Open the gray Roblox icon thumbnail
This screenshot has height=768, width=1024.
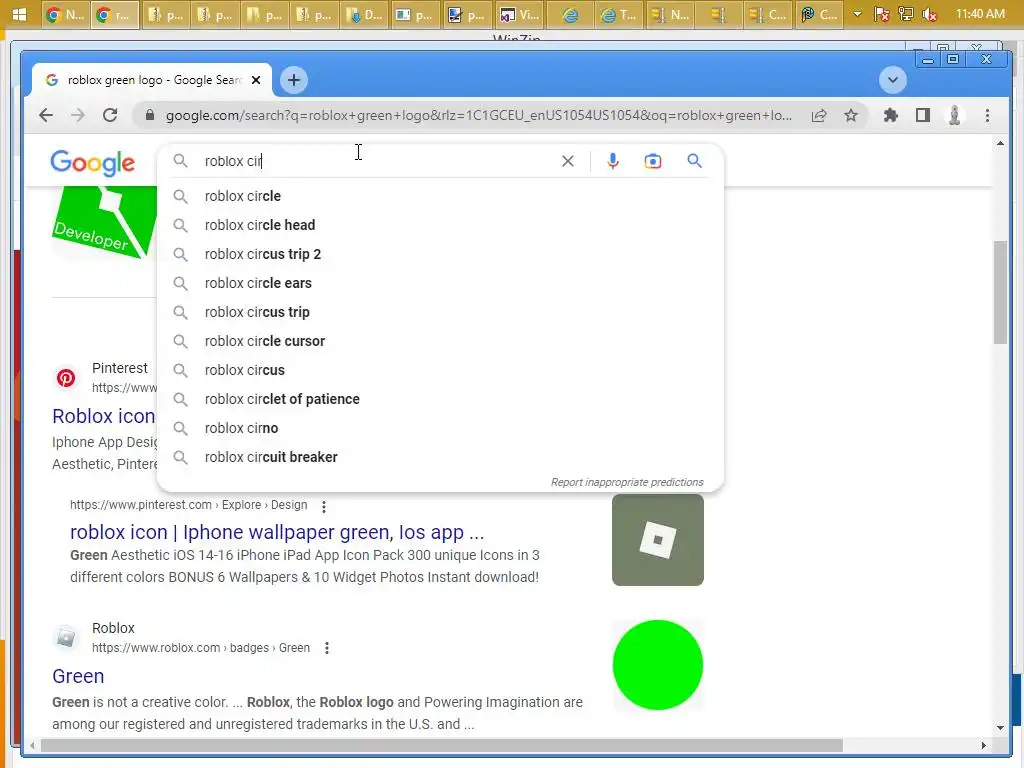tap(658, 540)
